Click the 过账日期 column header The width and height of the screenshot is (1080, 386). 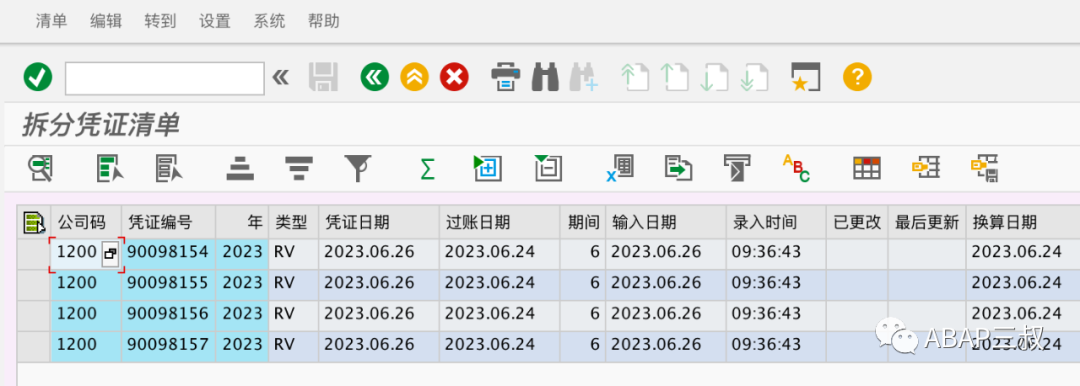(499, 222)
